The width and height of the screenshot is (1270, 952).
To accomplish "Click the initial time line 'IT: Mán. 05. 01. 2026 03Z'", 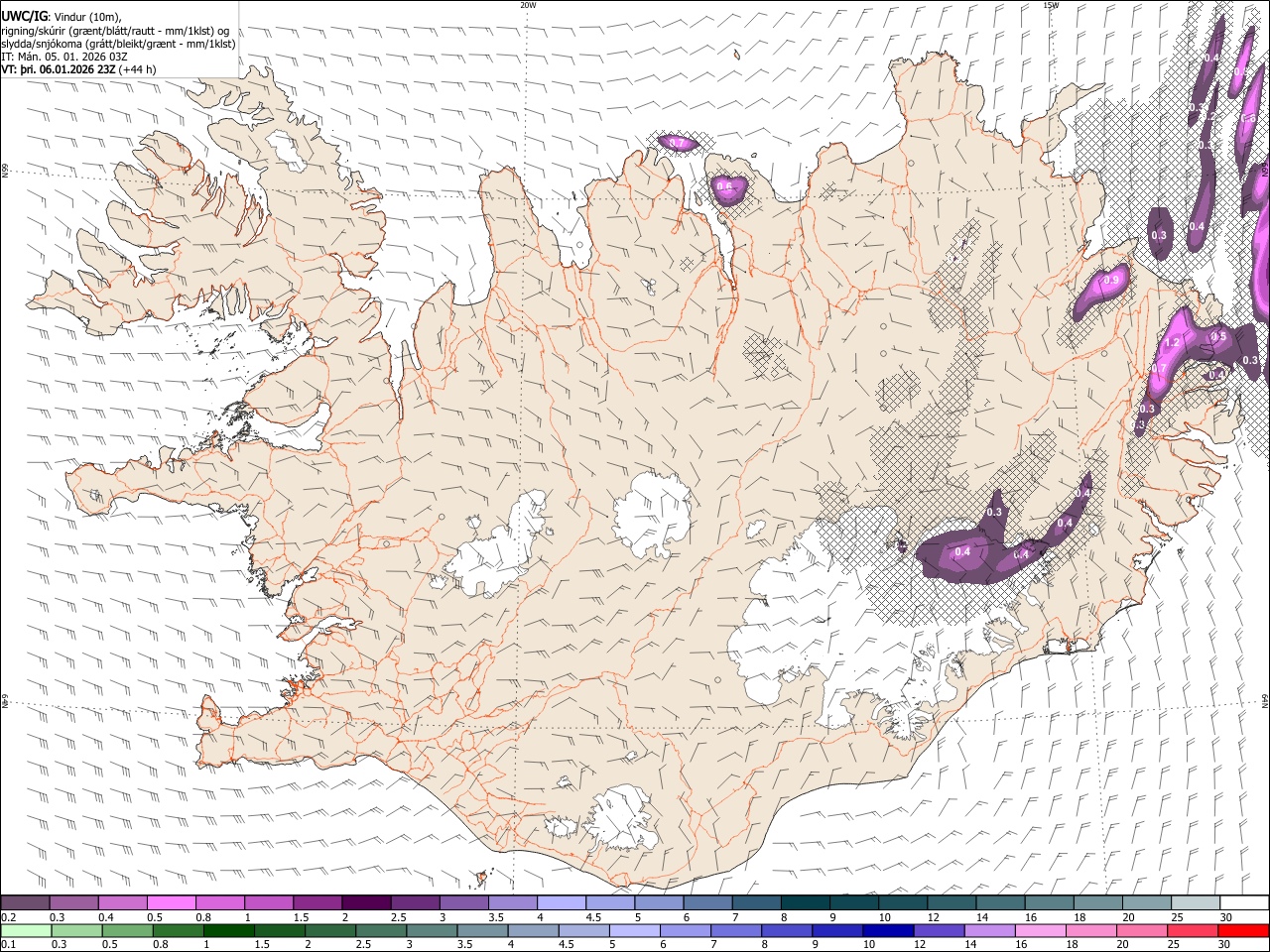I will tap(64, 57).
